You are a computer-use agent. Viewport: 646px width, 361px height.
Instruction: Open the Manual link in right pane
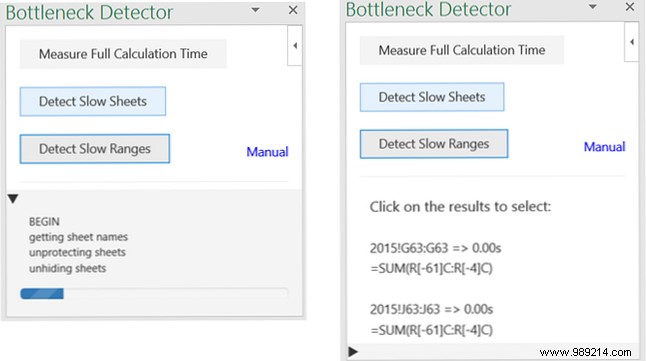pos(604,147)
